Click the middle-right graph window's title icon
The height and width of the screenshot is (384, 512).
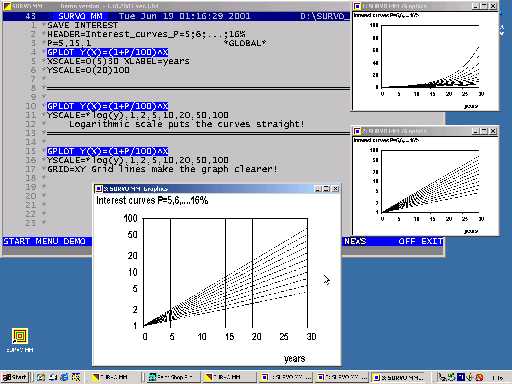tap(357, 131)
